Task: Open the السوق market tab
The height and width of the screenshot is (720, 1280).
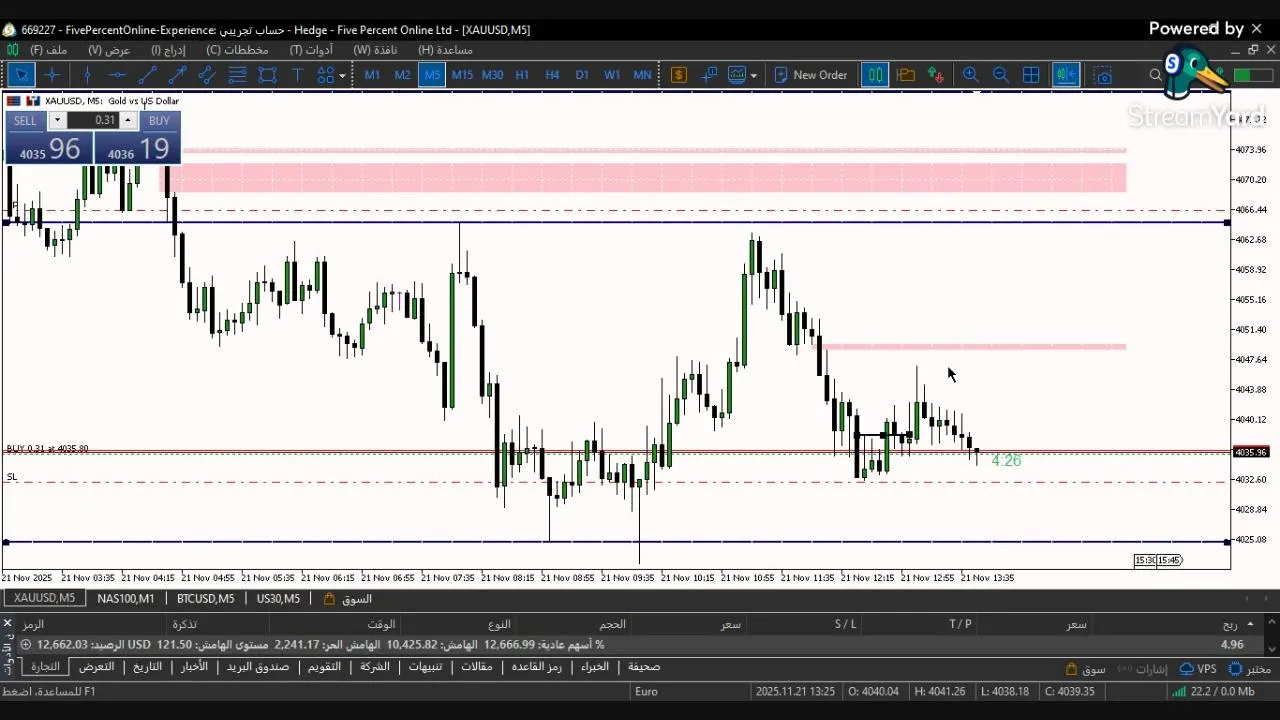Action: (x=348, y=599)
